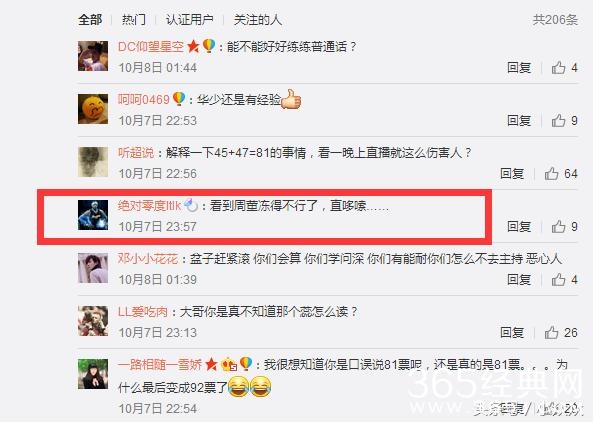Switch to the 认证用户 tab

190,20
